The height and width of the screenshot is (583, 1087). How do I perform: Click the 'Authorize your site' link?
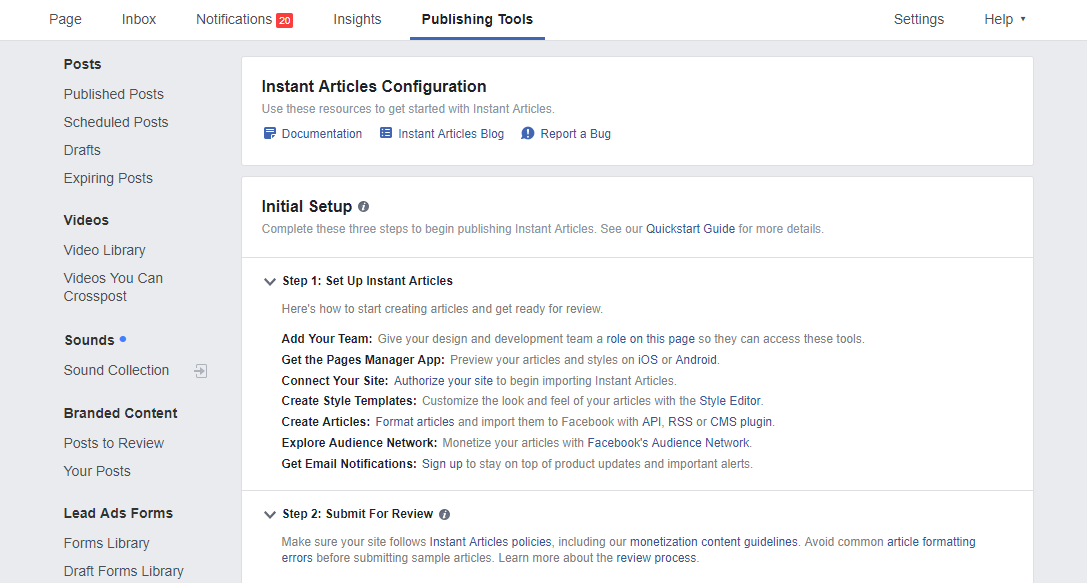point(443,381)
